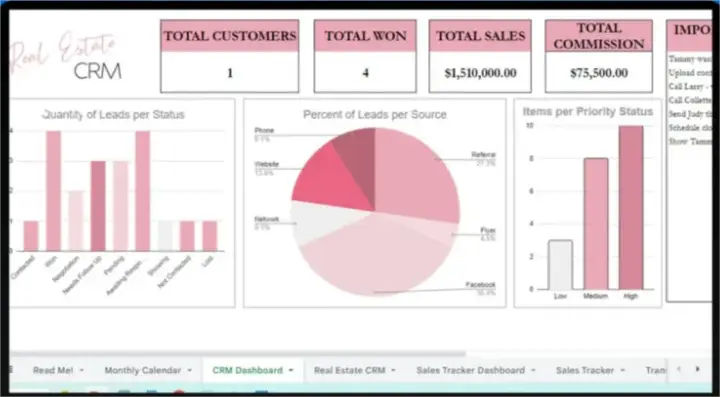The height and width of the screenshot is (397, 720).
Task: Open the Read Me! sheet tab
Action: click(x=53, y=370)
